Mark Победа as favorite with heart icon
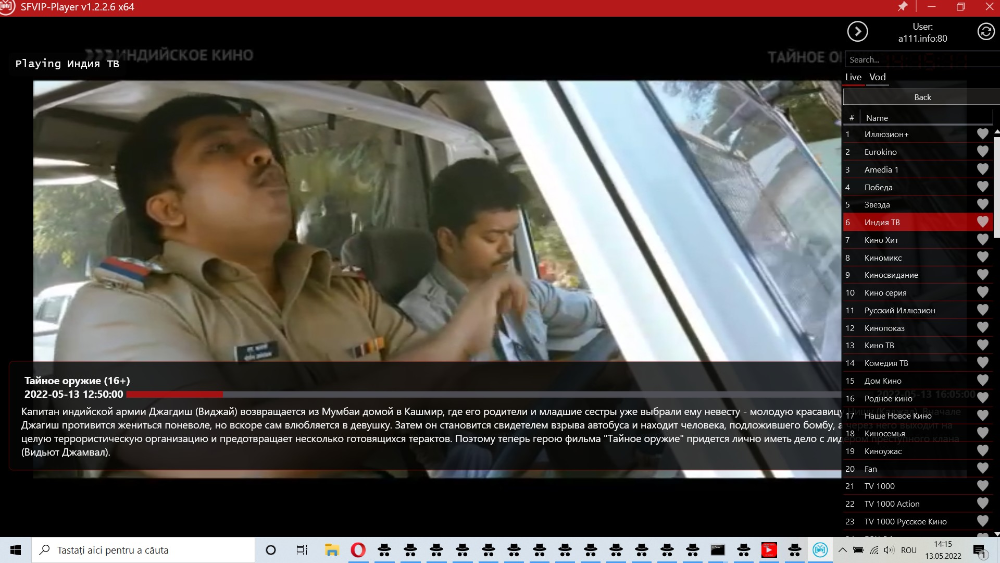1000x563 pixels. tap(982, 187)
